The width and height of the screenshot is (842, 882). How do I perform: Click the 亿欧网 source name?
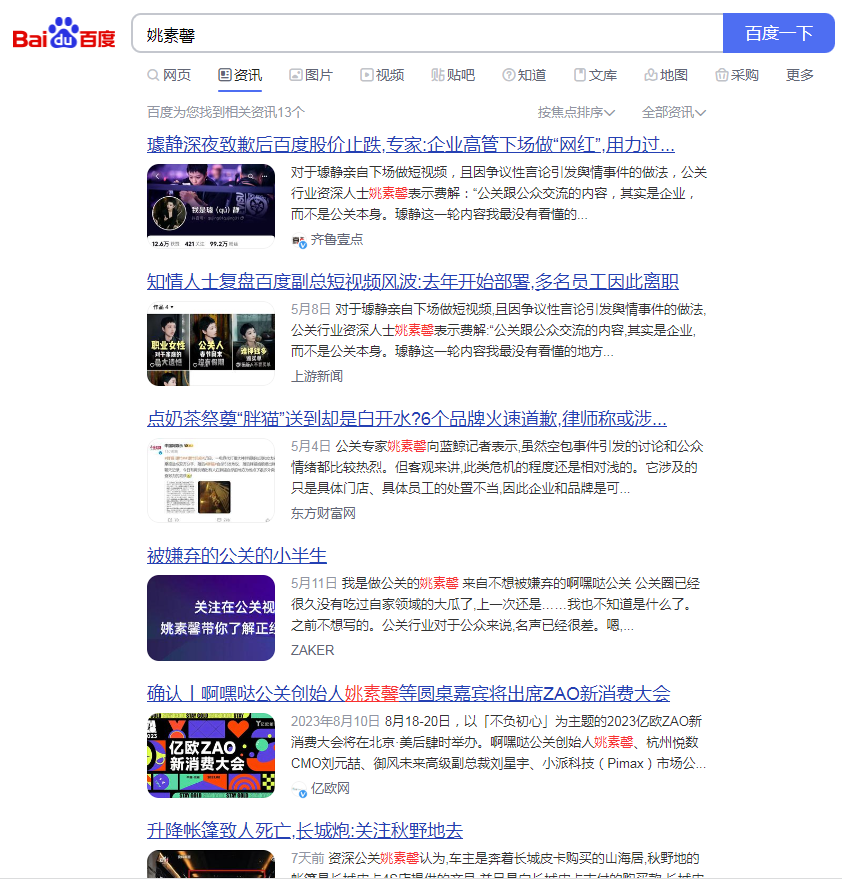coord(330,789)
